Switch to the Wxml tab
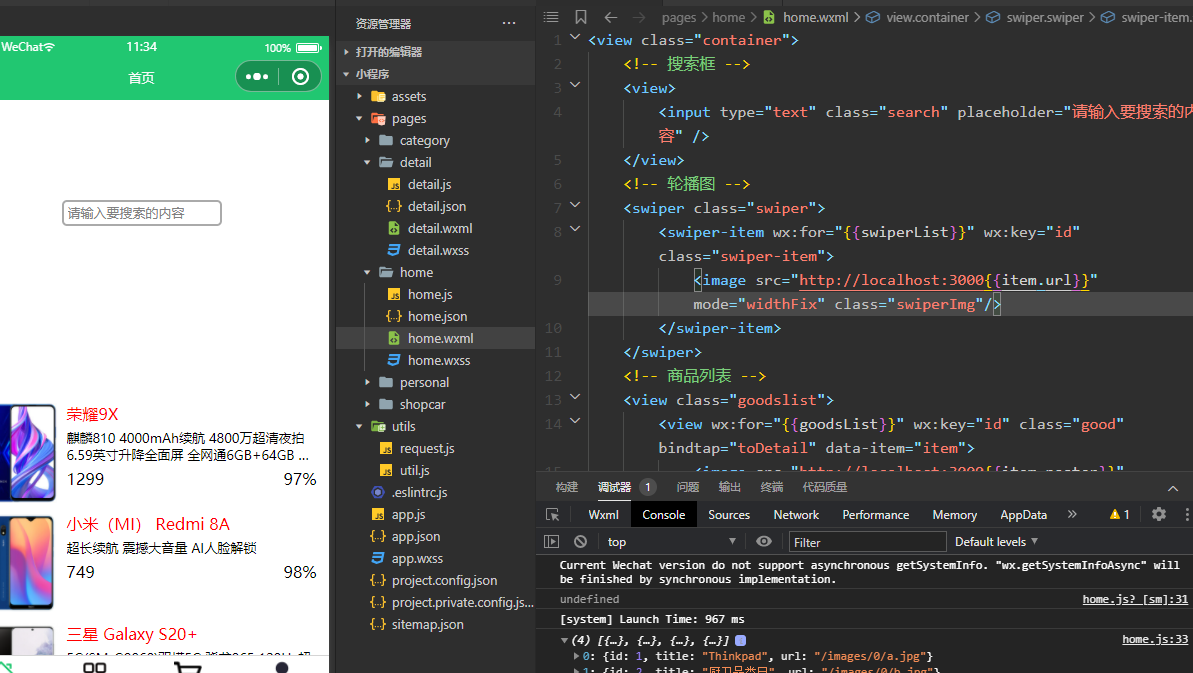The image size is (1193, 673). coord(603,515)
